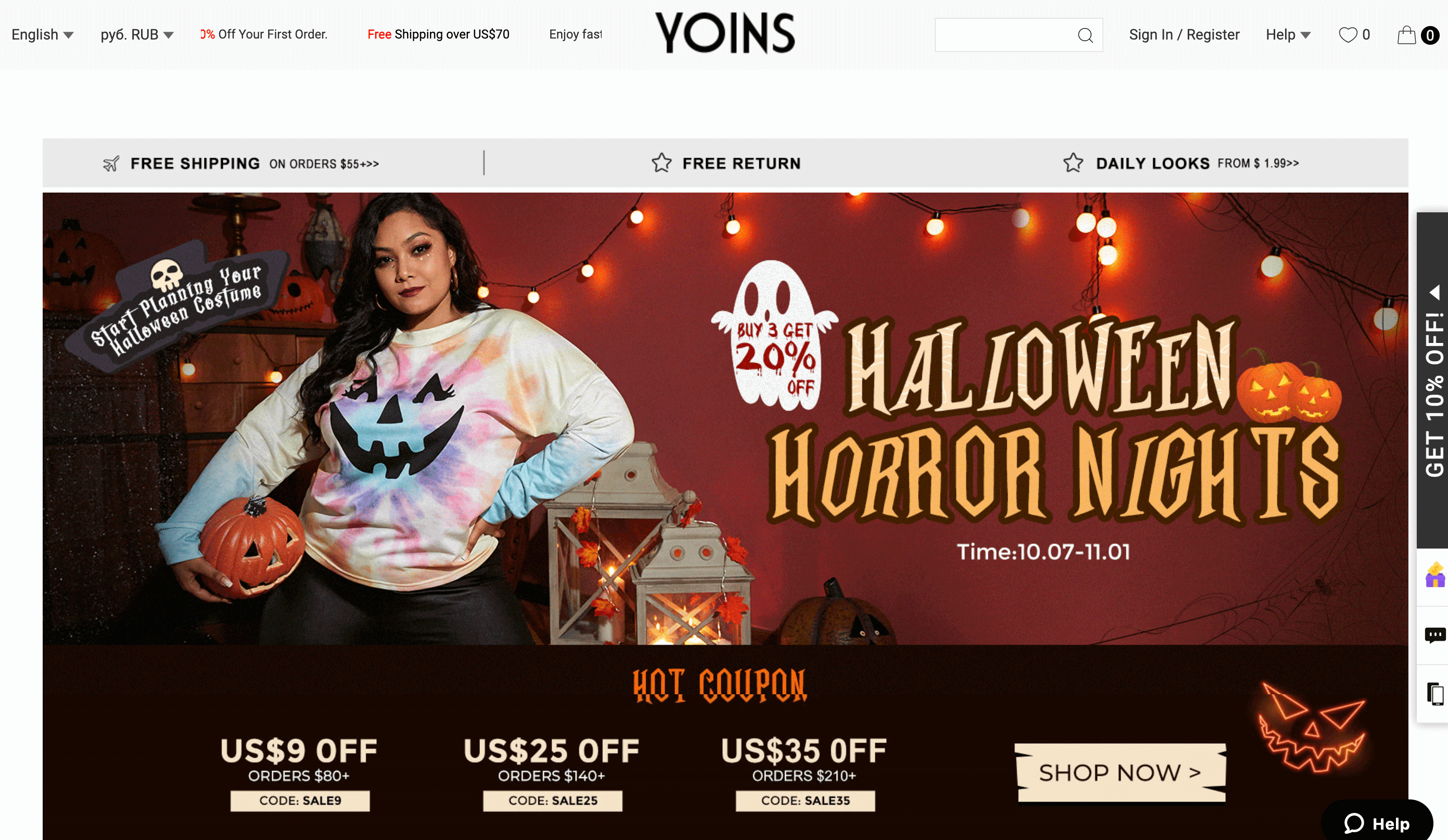Click the search magnifier icon

click(x=1085, y=35)
